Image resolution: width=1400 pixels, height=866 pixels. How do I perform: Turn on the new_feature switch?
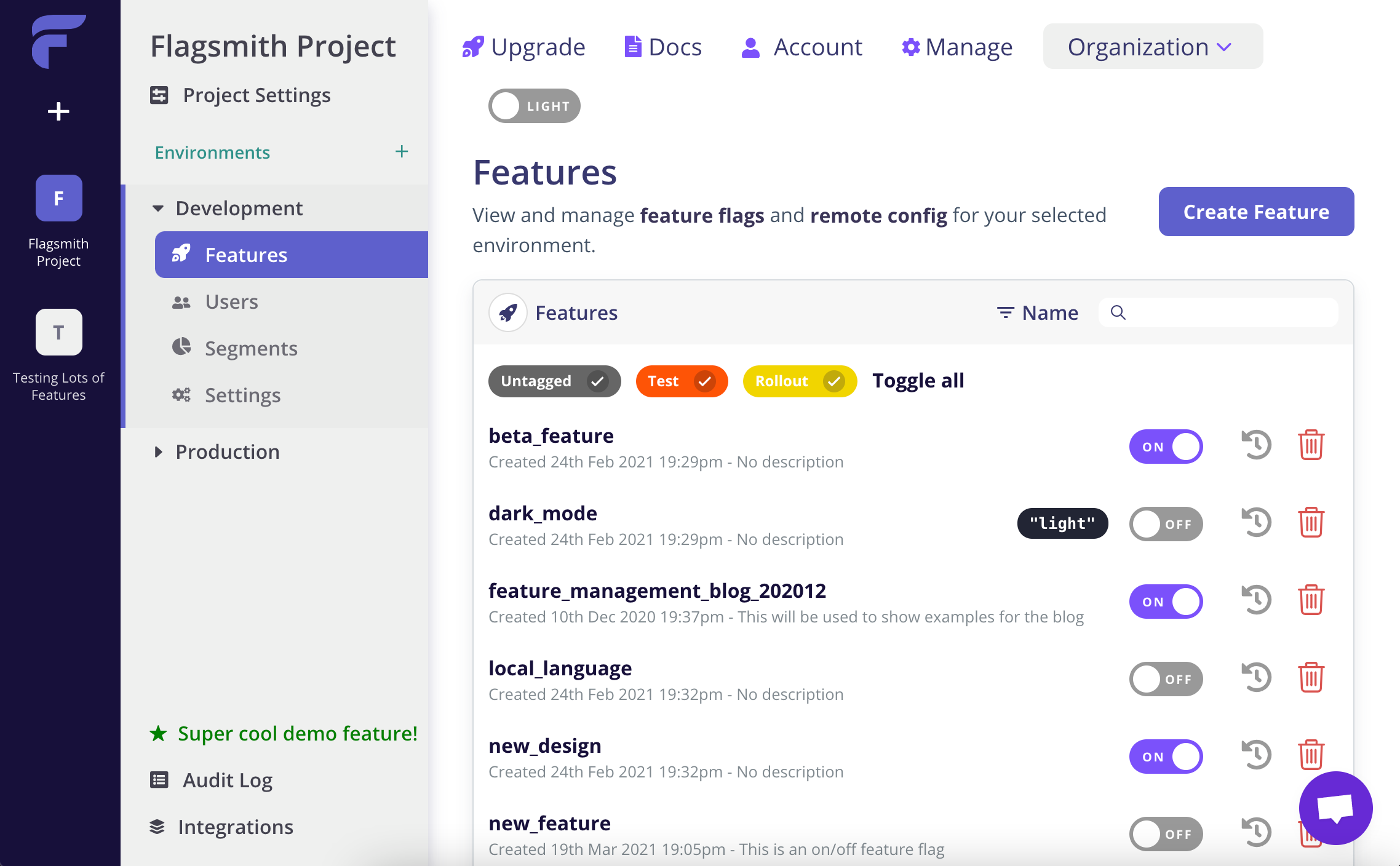click(1166, 834)
